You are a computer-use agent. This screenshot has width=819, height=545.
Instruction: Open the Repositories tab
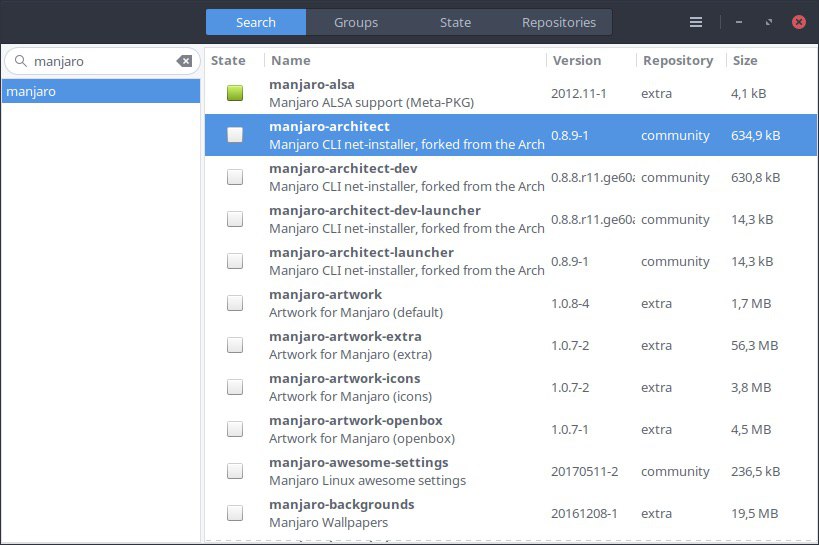point(558,22)
